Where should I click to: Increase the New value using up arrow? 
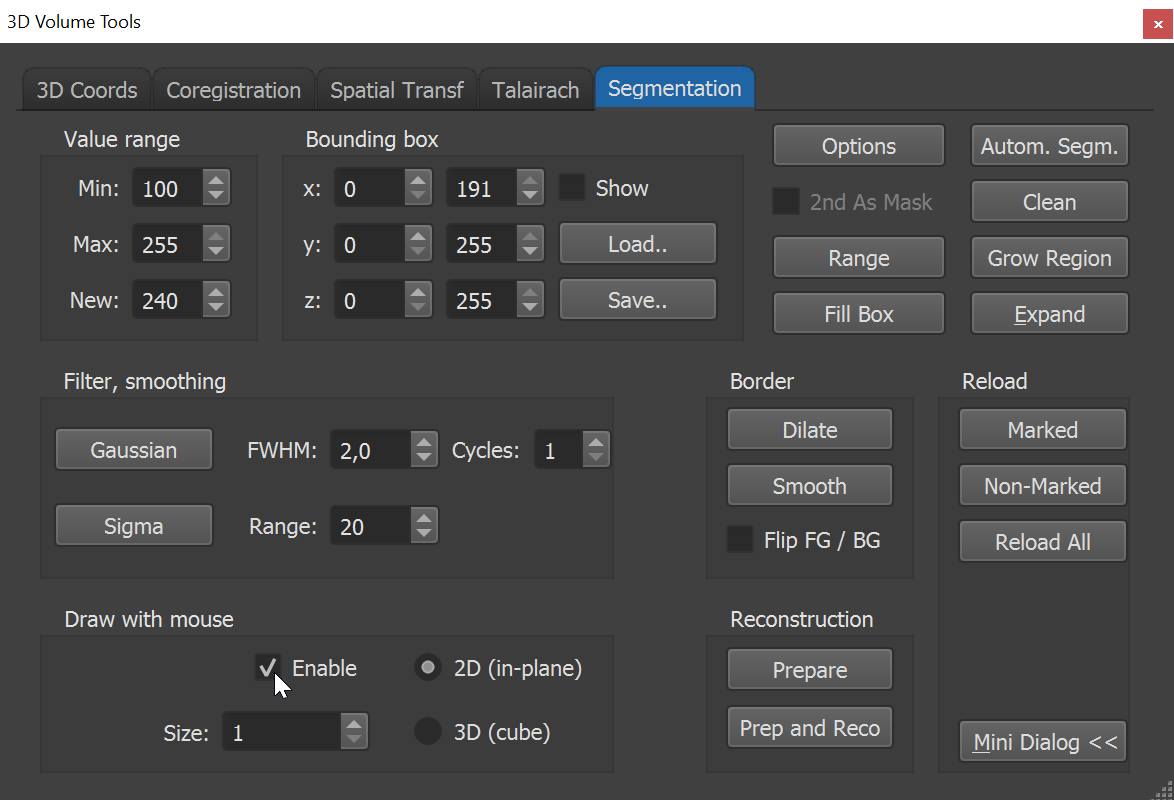tap(216, 292)
